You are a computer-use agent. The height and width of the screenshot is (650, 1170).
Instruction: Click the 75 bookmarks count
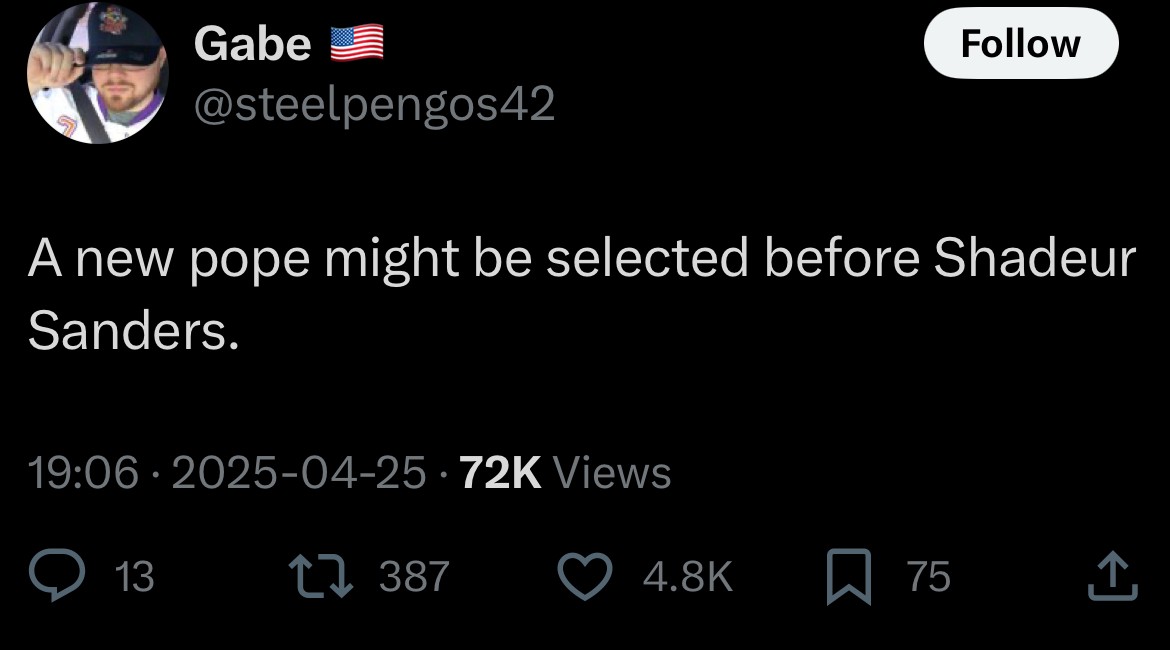point(929,577)
